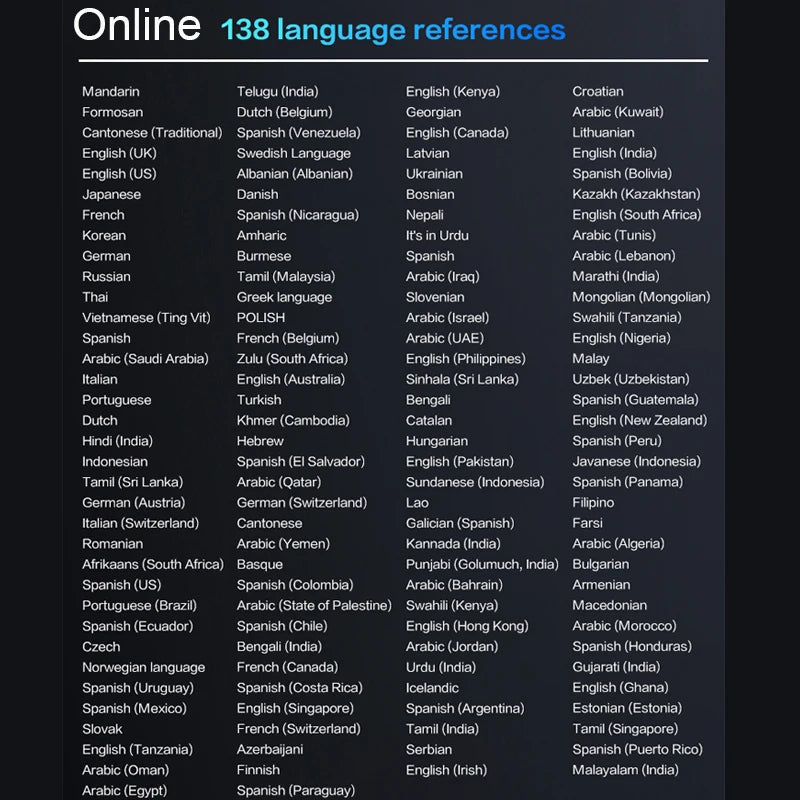The width and height of the screenshot is (800, 800).
Task: Choose the It's in Urdu entry
Action: pos(437,235)
